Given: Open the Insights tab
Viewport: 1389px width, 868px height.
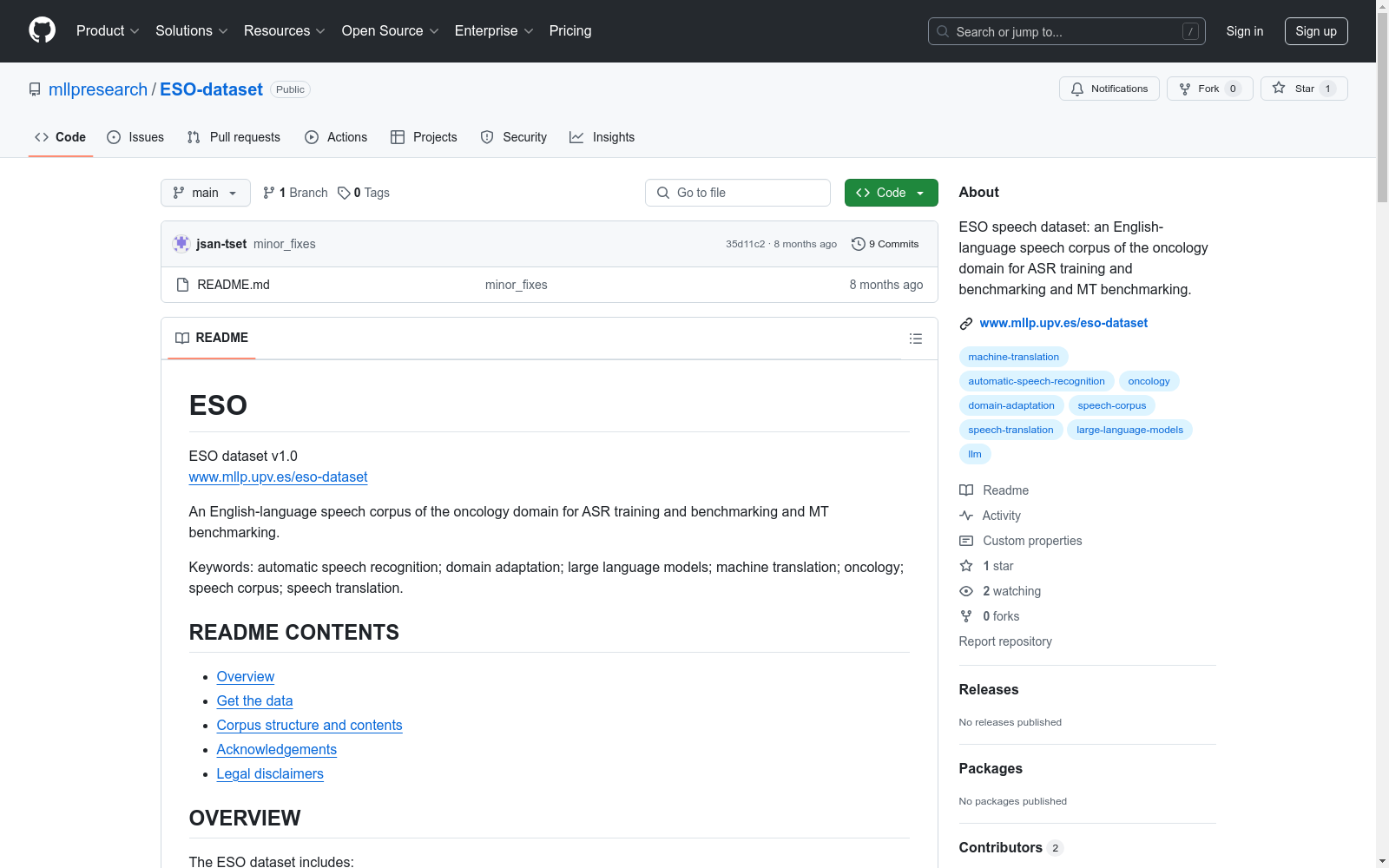Looking at the screenshot, I should [602, 137].
